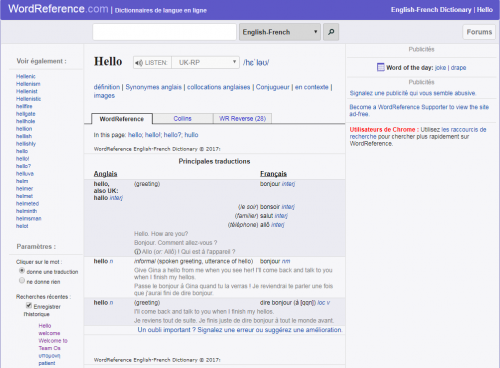Click the WordReference.com logo
500x368 pixels.
coord(58,9)
